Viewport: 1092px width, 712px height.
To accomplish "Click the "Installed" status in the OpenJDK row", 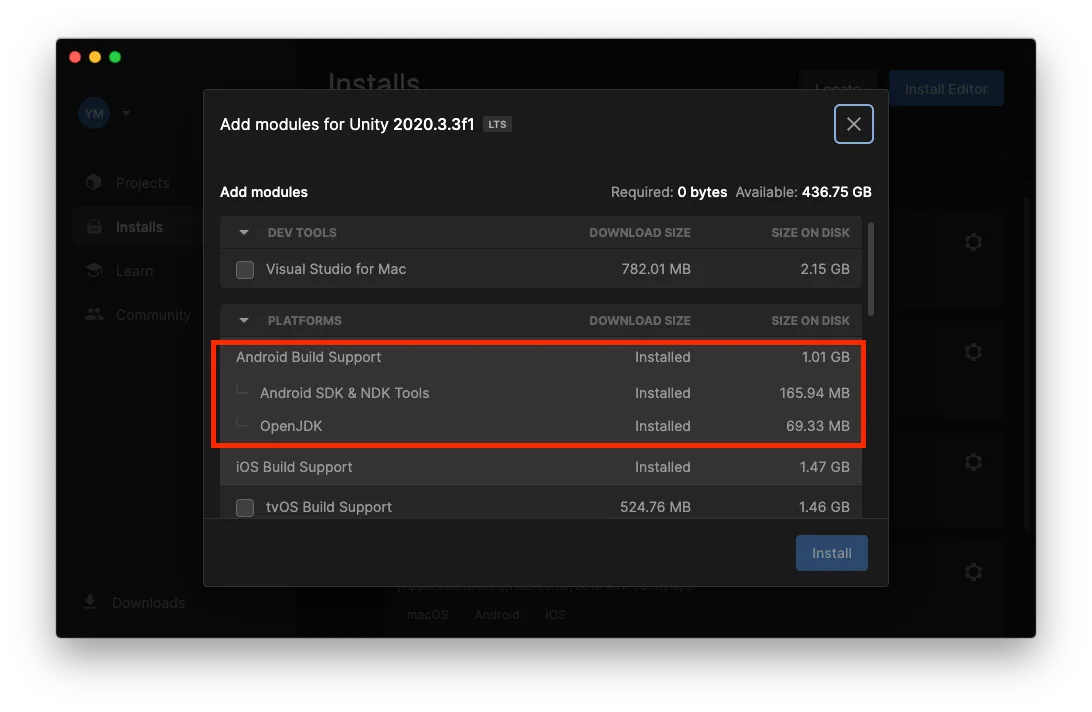I will 662,426.
